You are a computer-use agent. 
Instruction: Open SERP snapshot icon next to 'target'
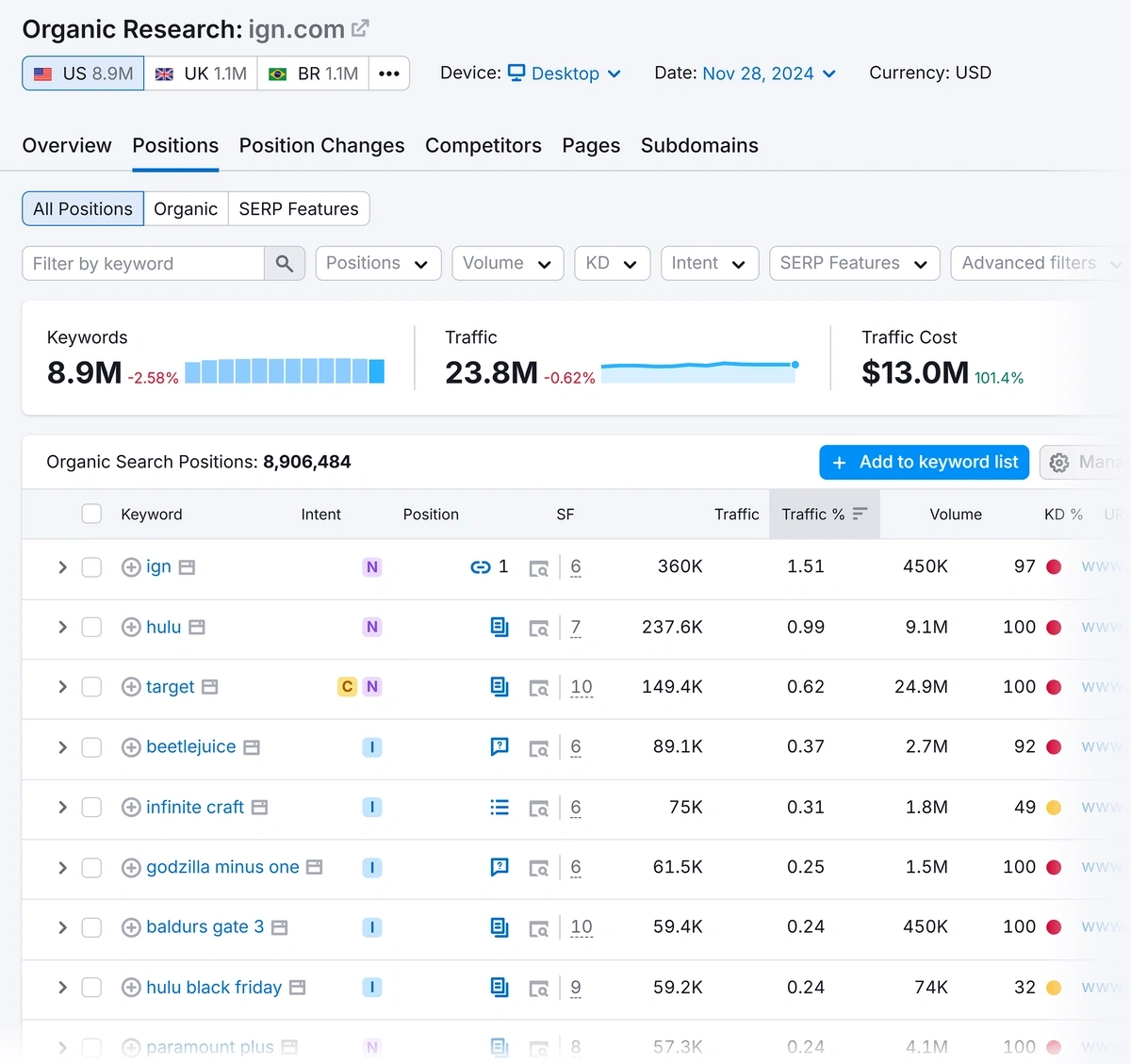click(209, 687)
